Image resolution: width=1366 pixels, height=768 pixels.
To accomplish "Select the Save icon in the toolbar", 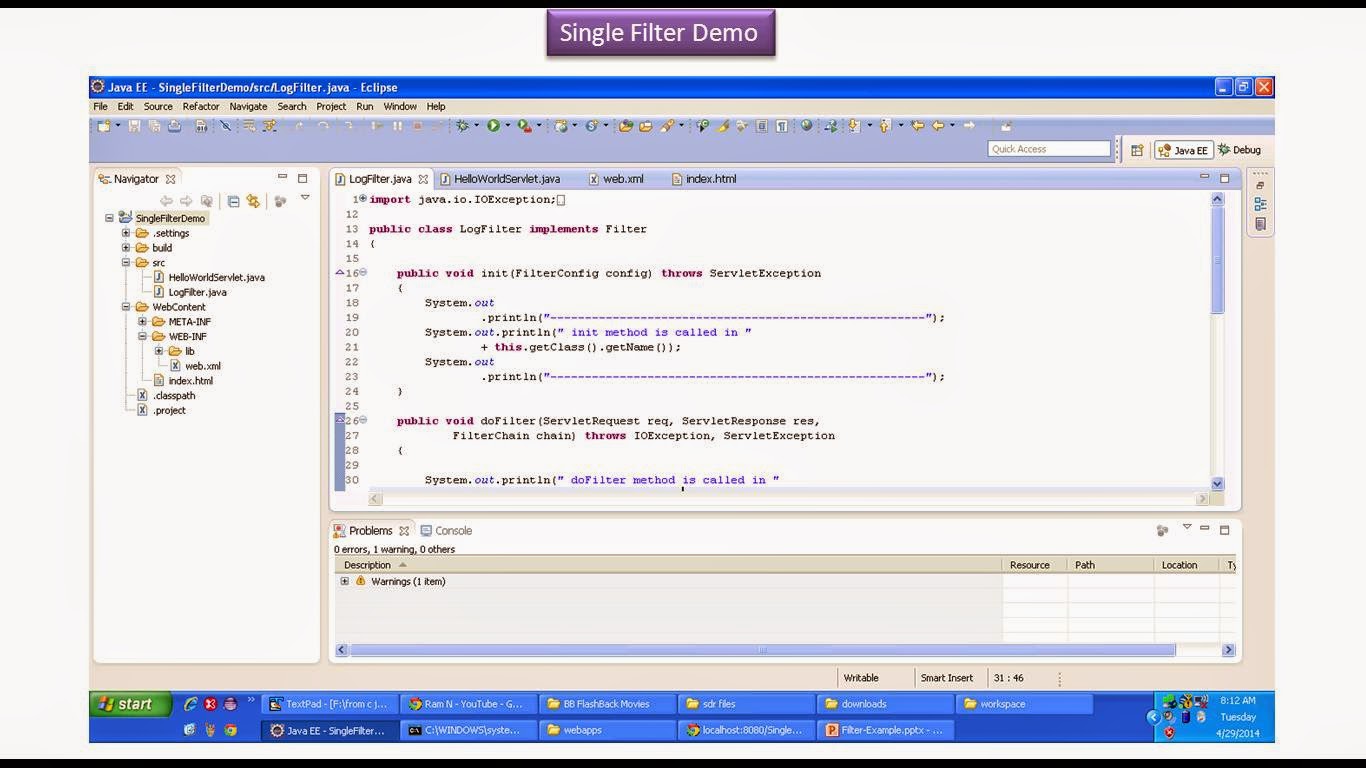I will (x=135, y=125).
